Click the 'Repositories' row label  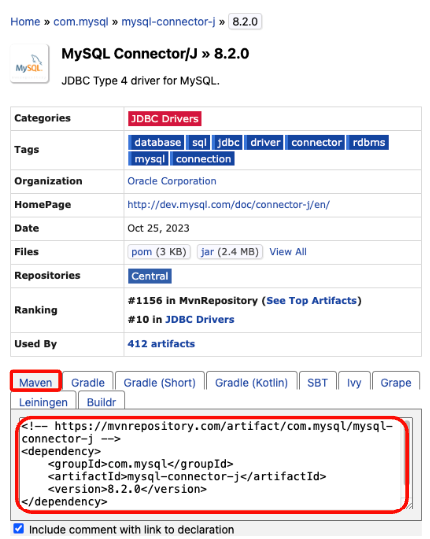point(47,275)
